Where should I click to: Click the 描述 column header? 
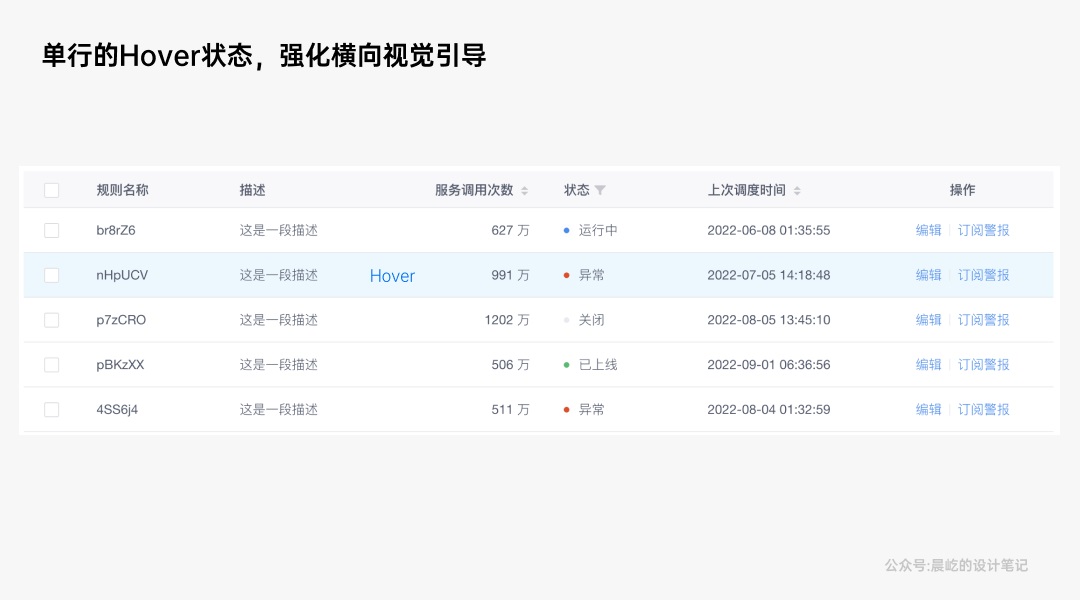[252, 190]
